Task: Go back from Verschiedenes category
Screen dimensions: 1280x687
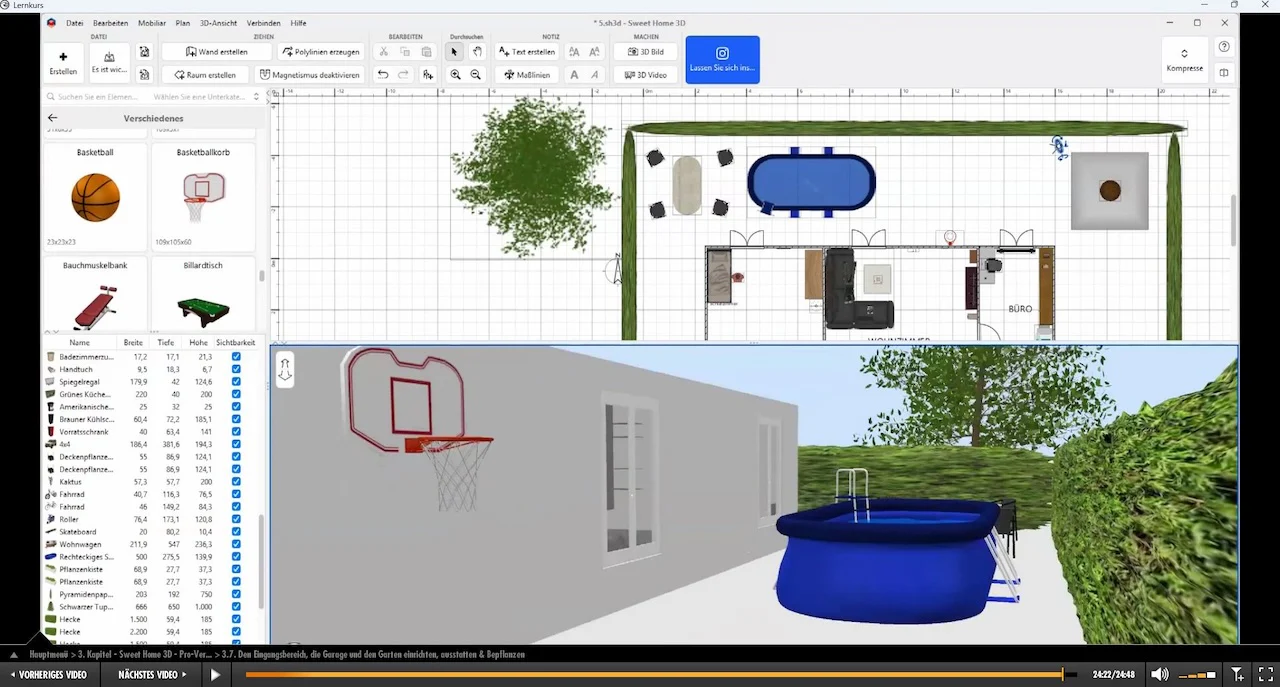Action: pos(53,118)
